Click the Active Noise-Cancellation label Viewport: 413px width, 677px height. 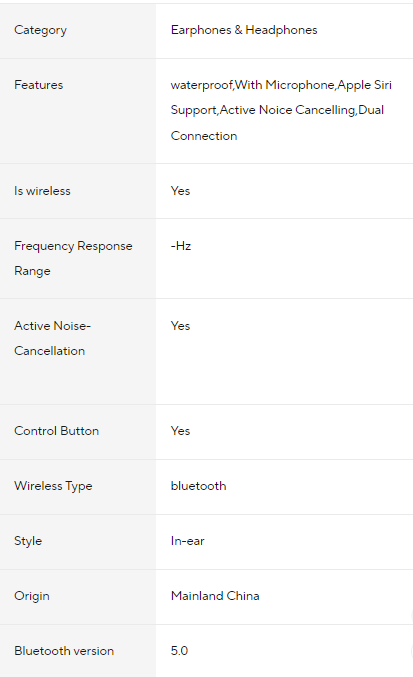pyautogui.click(x=52, y=338)
